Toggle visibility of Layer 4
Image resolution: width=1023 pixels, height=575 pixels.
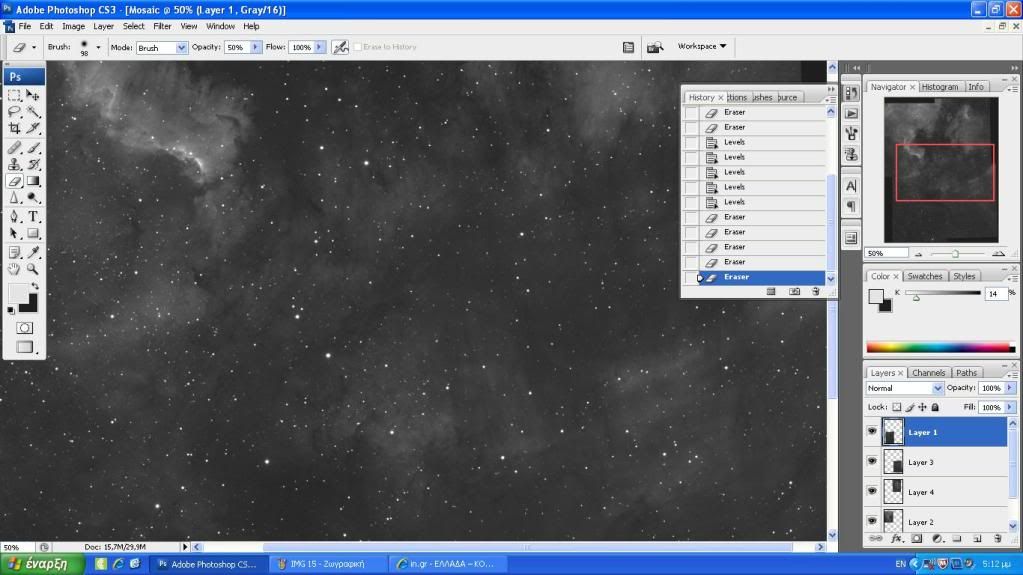click(x=872, y=492)
